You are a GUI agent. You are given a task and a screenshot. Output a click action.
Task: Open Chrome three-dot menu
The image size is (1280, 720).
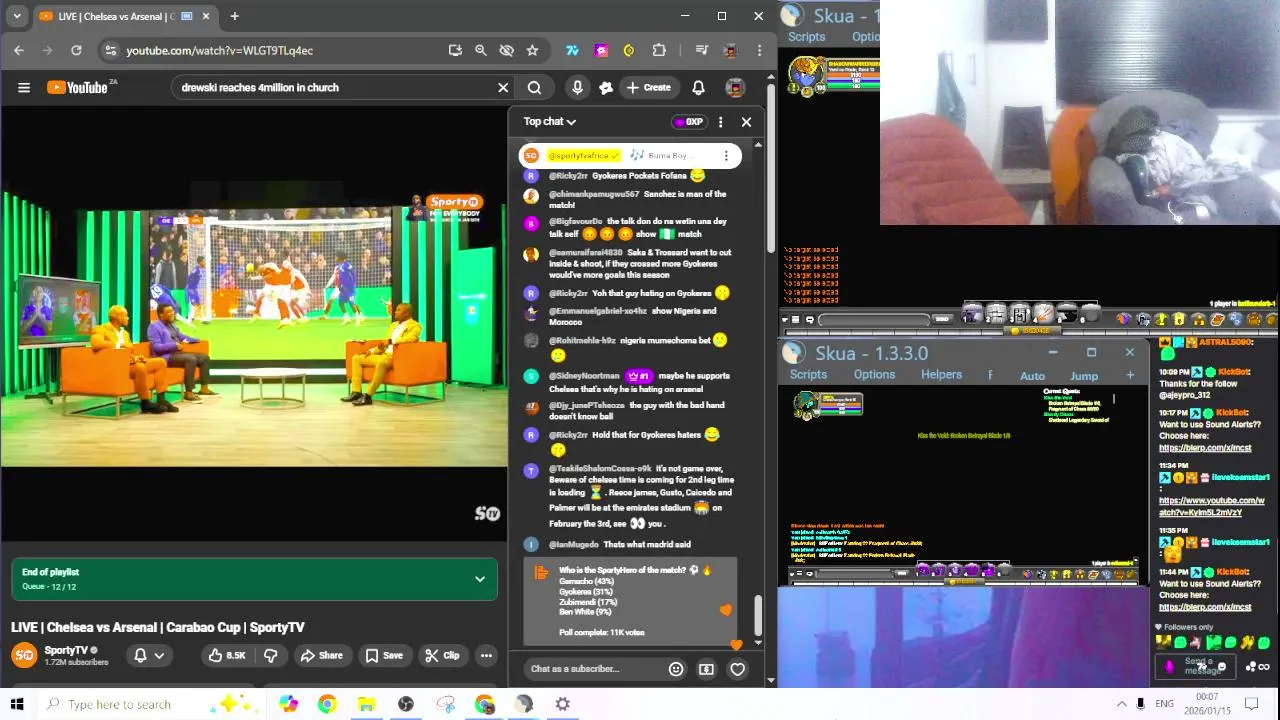click(760, 50)
